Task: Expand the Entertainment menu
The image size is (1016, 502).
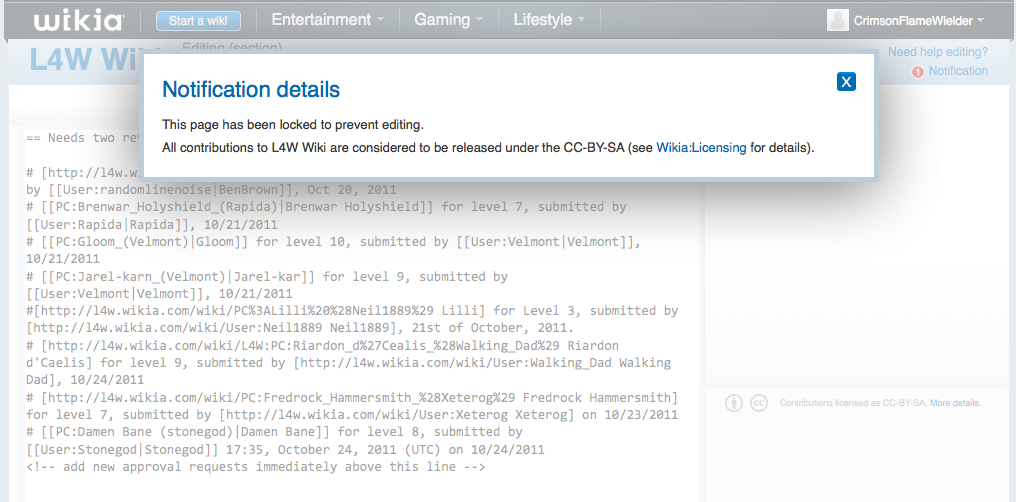Action: 327,20
